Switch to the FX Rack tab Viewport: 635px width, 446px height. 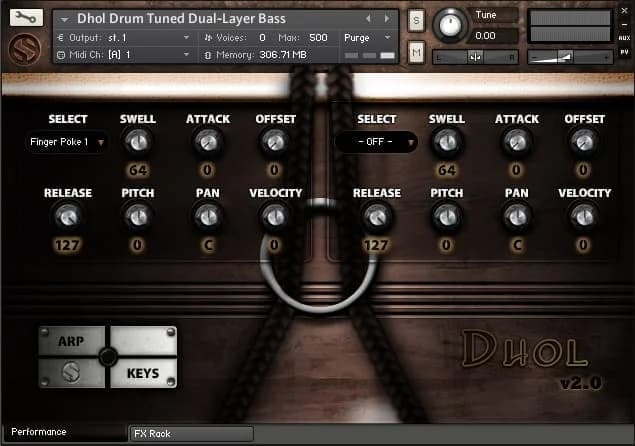tap(190, 433)
